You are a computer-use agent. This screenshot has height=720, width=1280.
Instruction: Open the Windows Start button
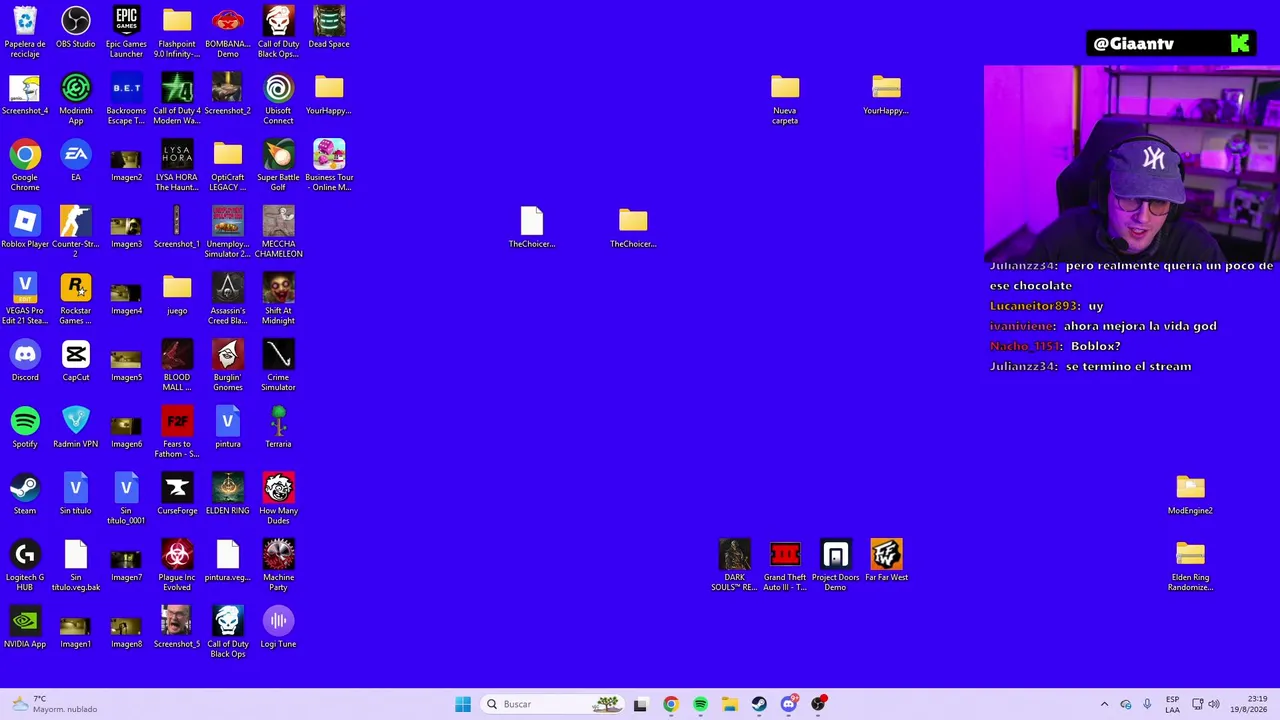(x=463, y=704)
